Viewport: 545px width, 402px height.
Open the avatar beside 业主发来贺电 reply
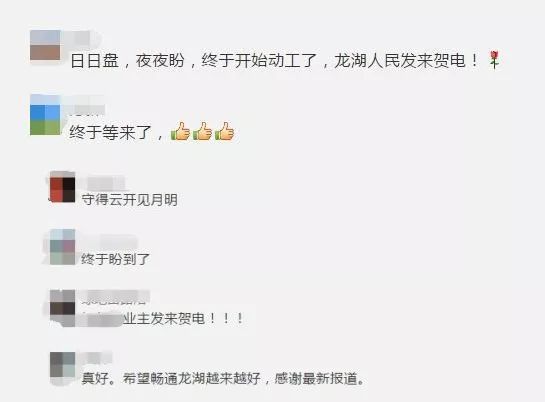pyautogui.click(x=62, y=307)
